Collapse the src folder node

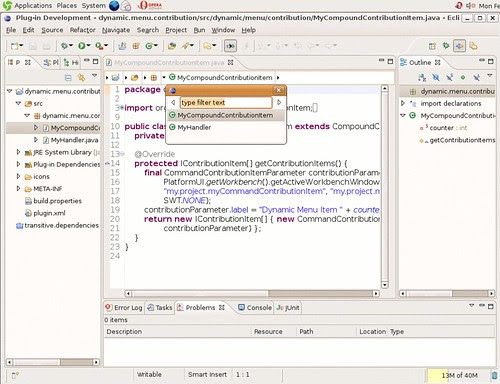(18, 103)
